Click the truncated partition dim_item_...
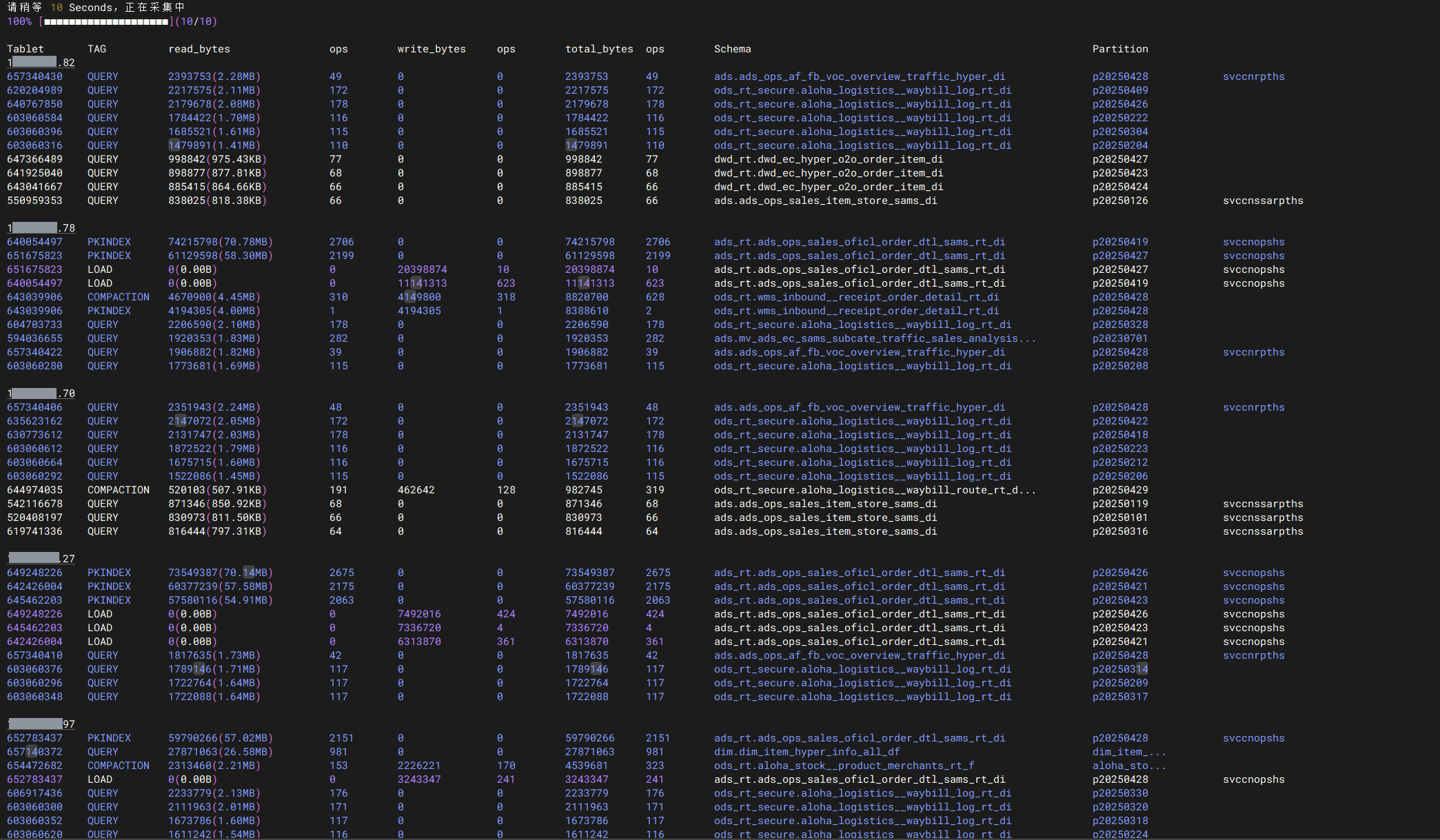 [x=1129, y=752]
